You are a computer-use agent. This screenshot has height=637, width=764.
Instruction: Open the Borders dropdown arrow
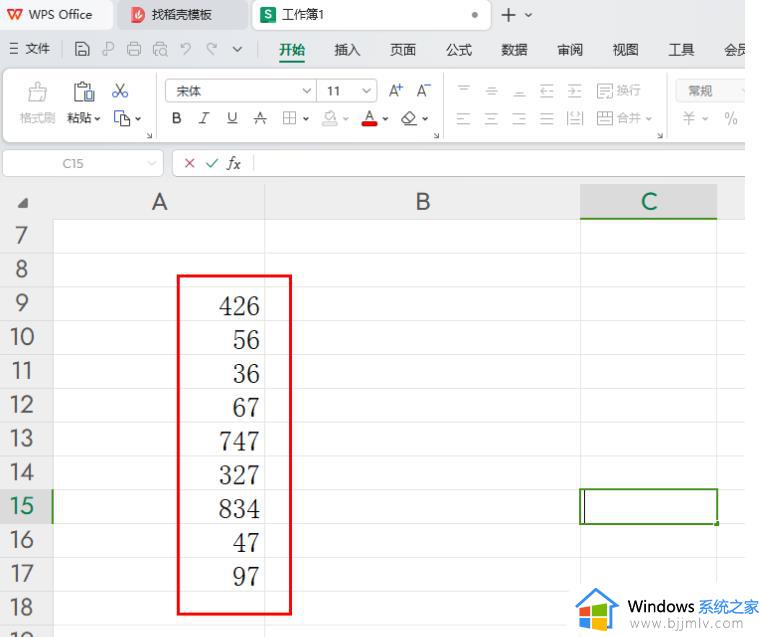pyautogui.click(x=306, y=118)
